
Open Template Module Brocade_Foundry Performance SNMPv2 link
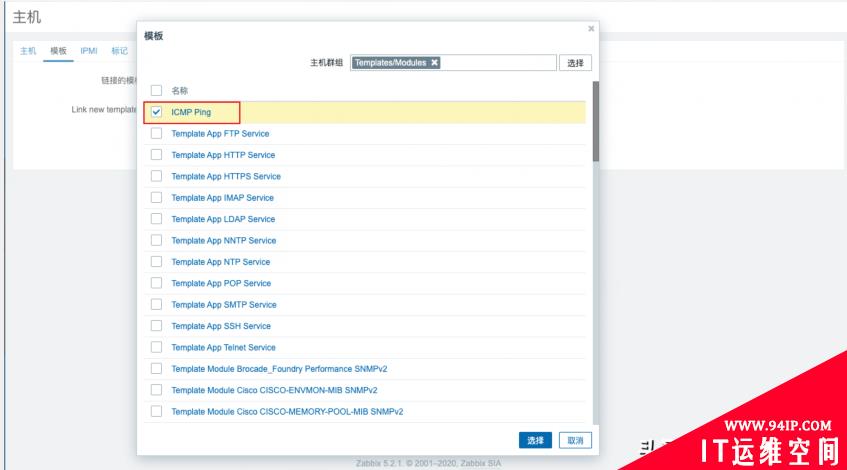point(279,368)
